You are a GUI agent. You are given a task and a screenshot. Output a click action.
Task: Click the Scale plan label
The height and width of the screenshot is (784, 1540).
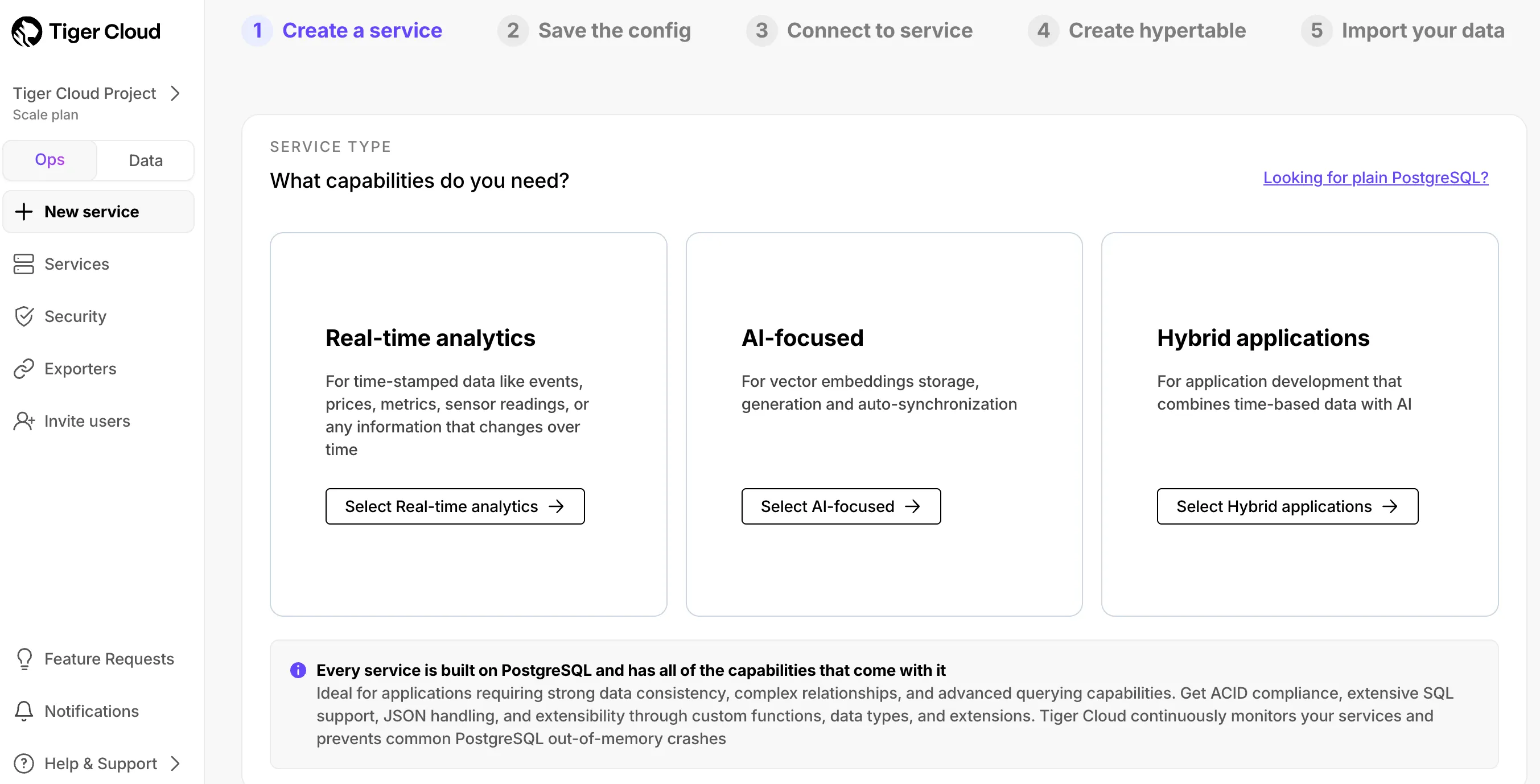point(46,115)
